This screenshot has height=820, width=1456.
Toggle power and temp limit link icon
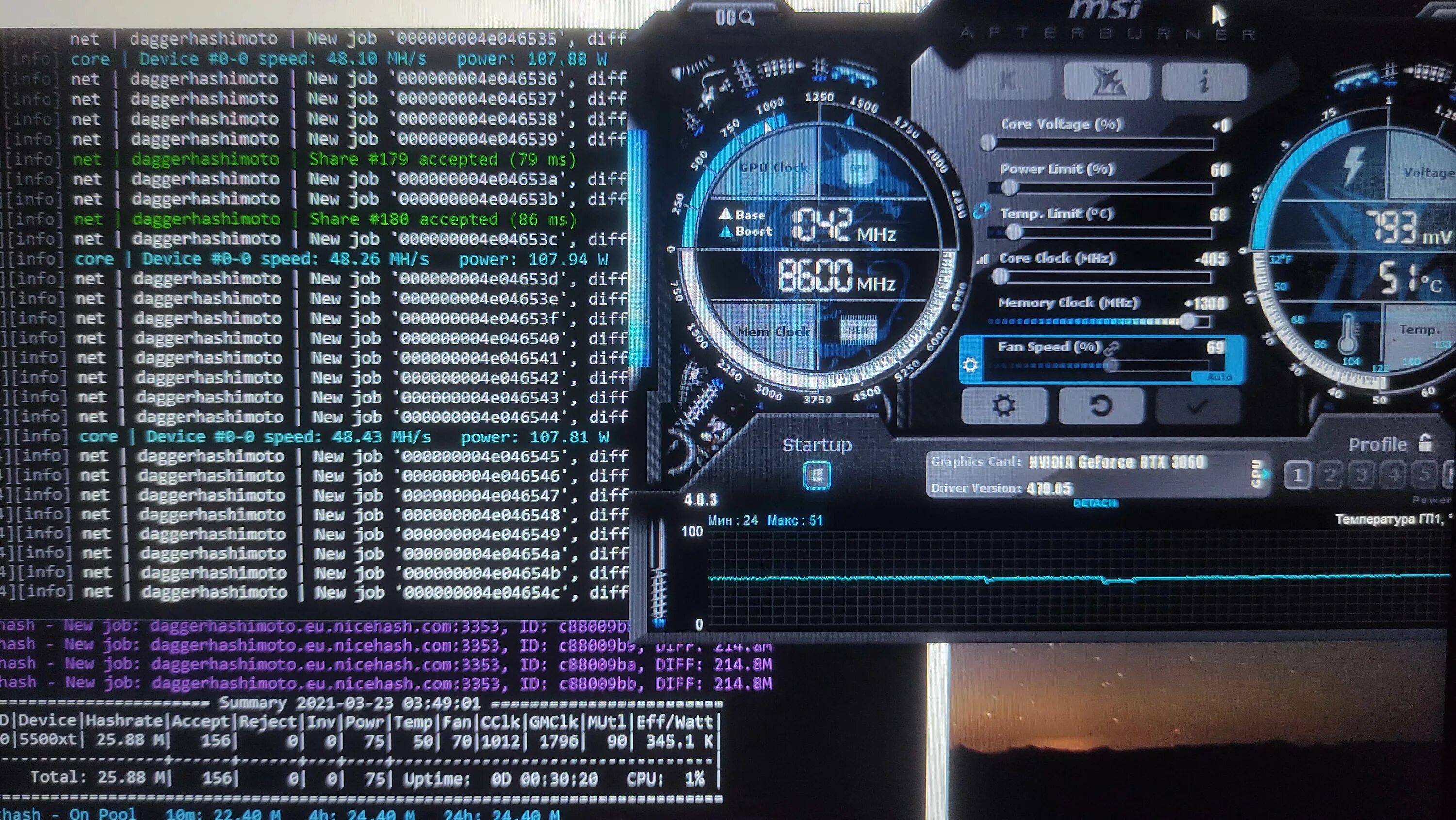click(x=981, y=211)
